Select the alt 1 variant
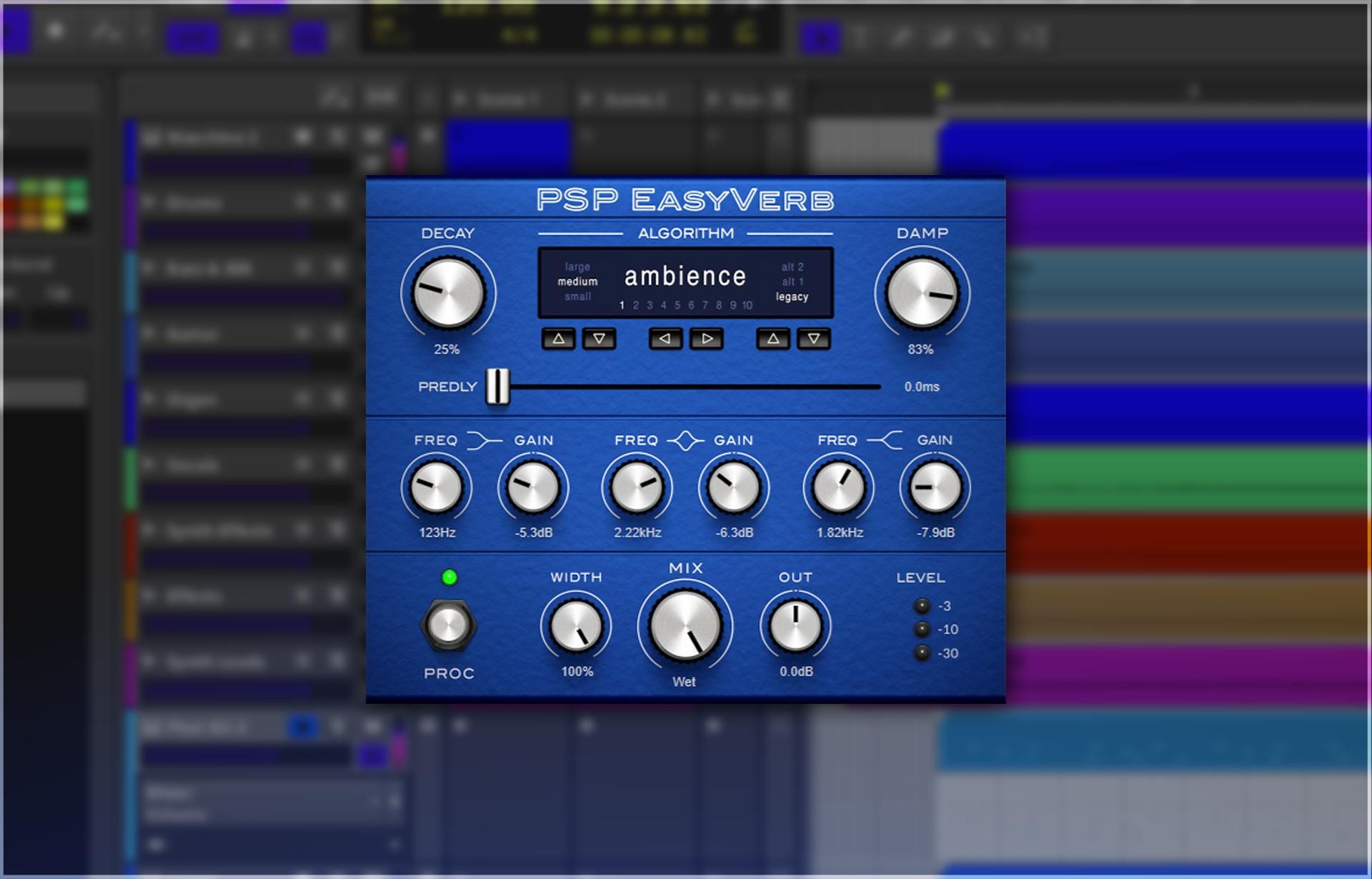 pyautogui.click(x=792, y=282)
